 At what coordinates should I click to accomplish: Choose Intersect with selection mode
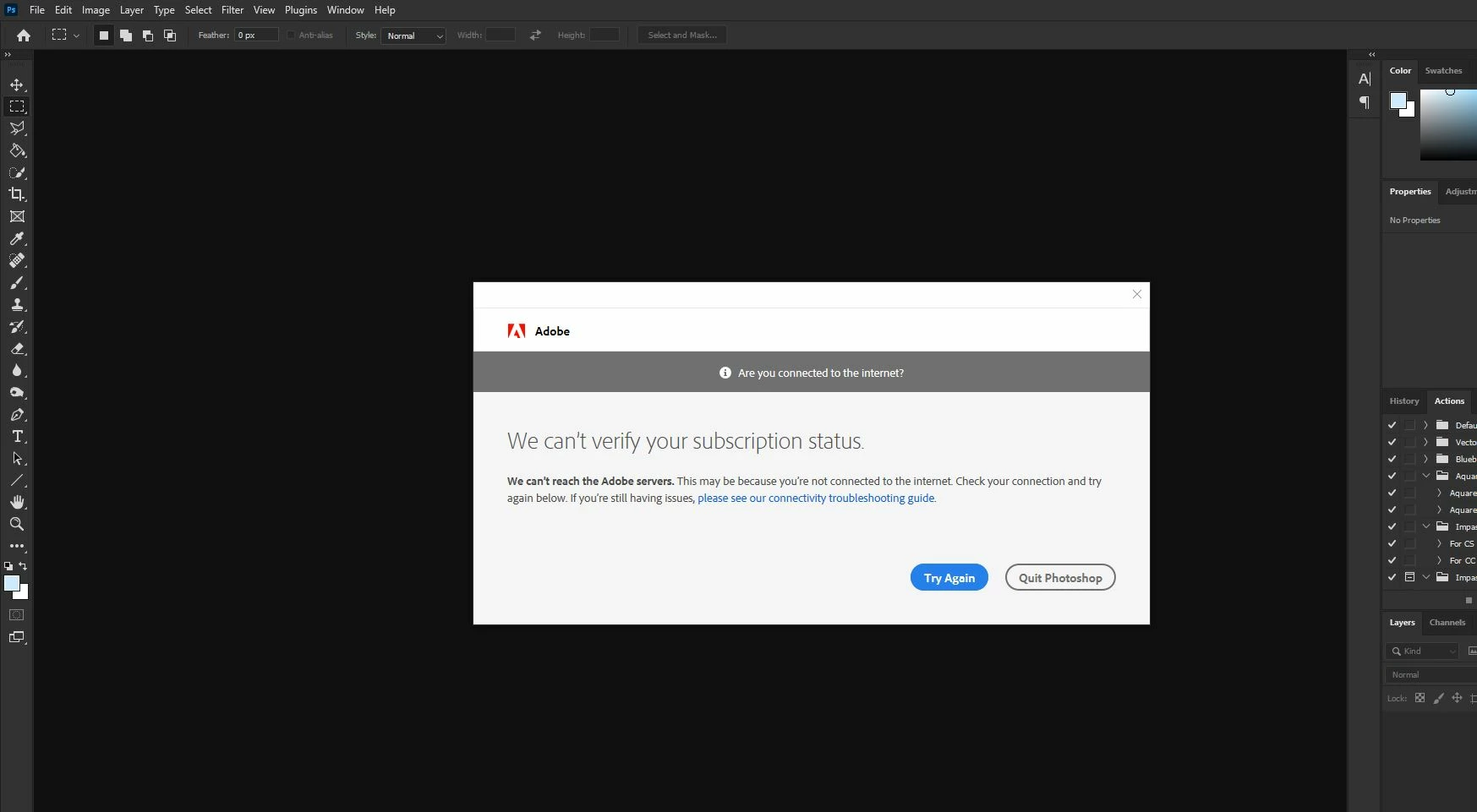click(x=170, y=35)
